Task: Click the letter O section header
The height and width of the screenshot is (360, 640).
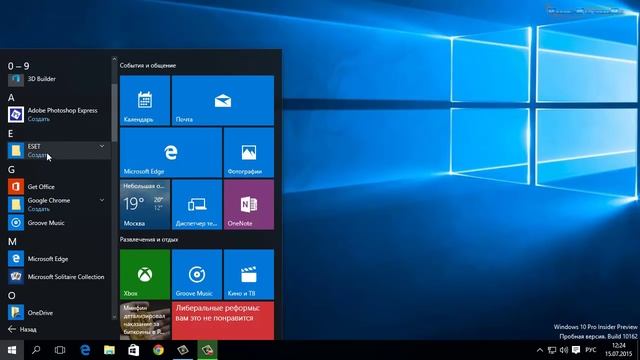Action: coord(11,296)
